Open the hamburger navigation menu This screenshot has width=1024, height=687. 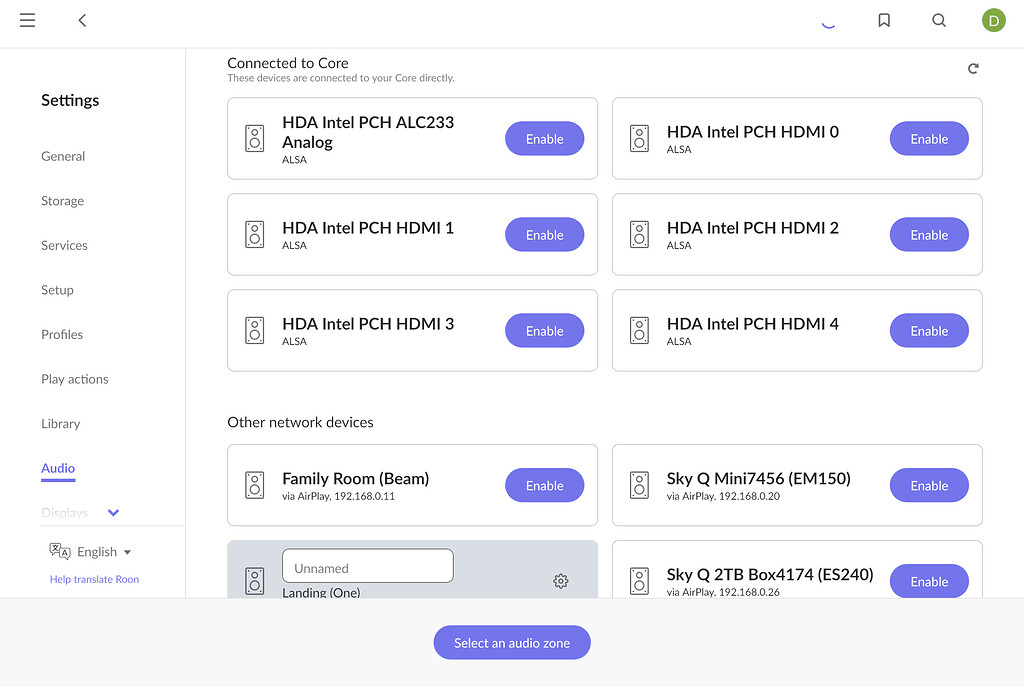pos(27,20)
